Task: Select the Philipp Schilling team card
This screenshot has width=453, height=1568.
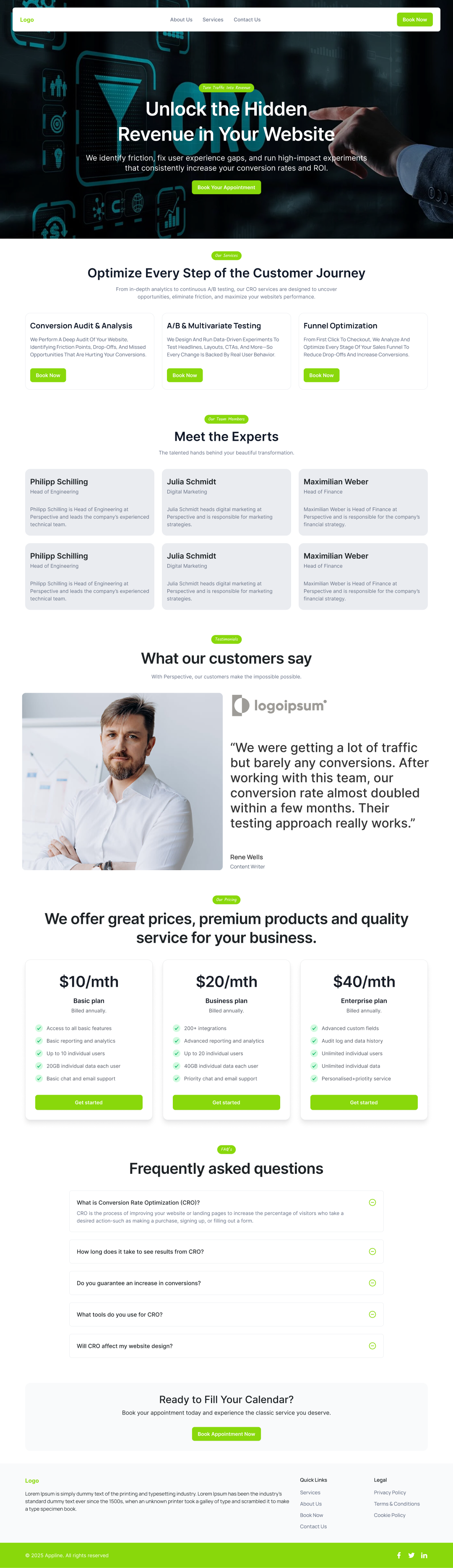Action: [x=89, y=502]
